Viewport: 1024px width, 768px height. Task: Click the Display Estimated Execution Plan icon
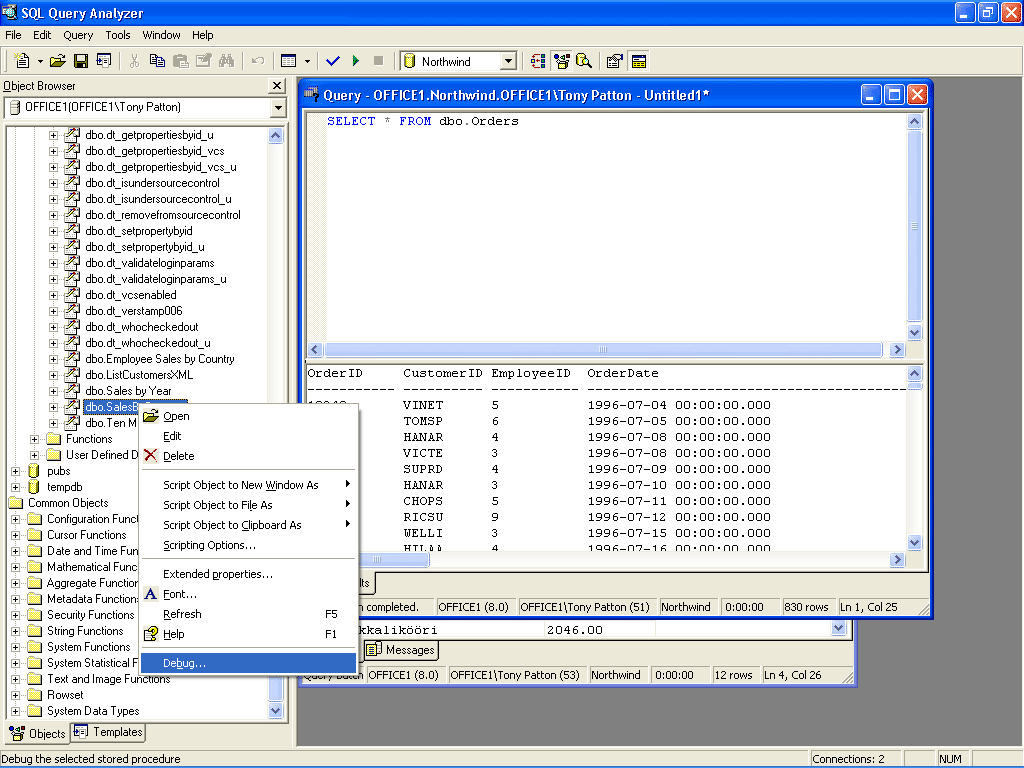coord(538,60)
